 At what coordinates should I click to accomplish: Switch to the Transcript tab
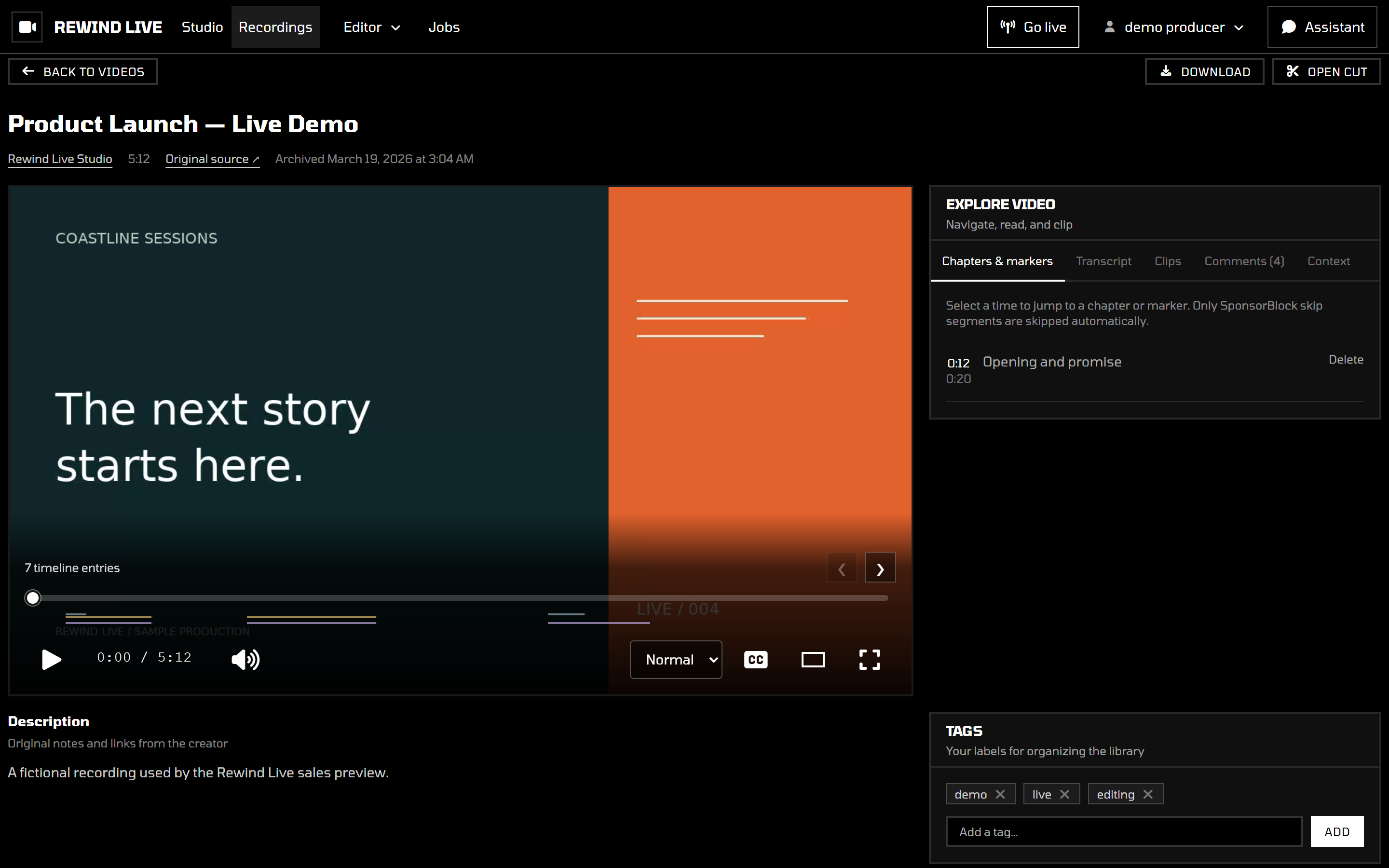tap(1103, 261)
